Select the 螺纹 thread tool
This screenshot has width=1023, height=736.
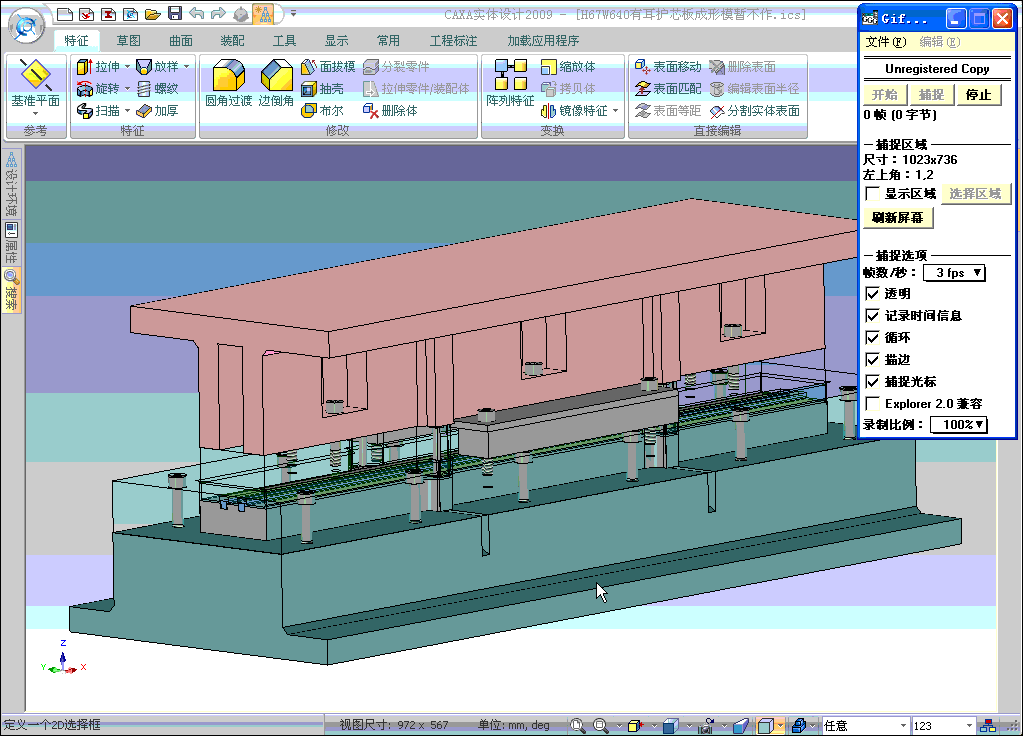coord(157,88)
